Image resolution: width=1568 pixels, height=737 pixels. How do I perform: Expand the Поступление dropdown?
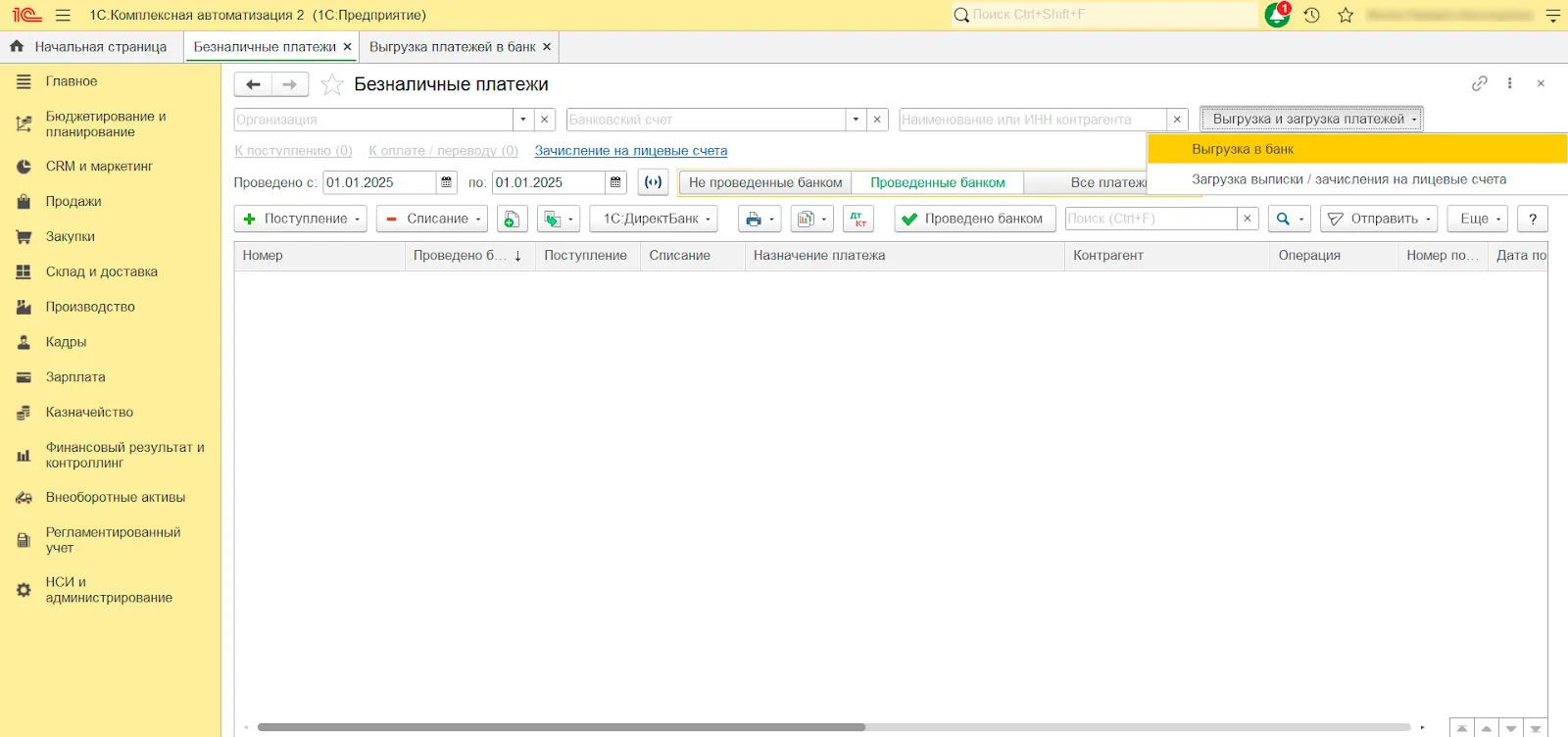pos(301,219)
